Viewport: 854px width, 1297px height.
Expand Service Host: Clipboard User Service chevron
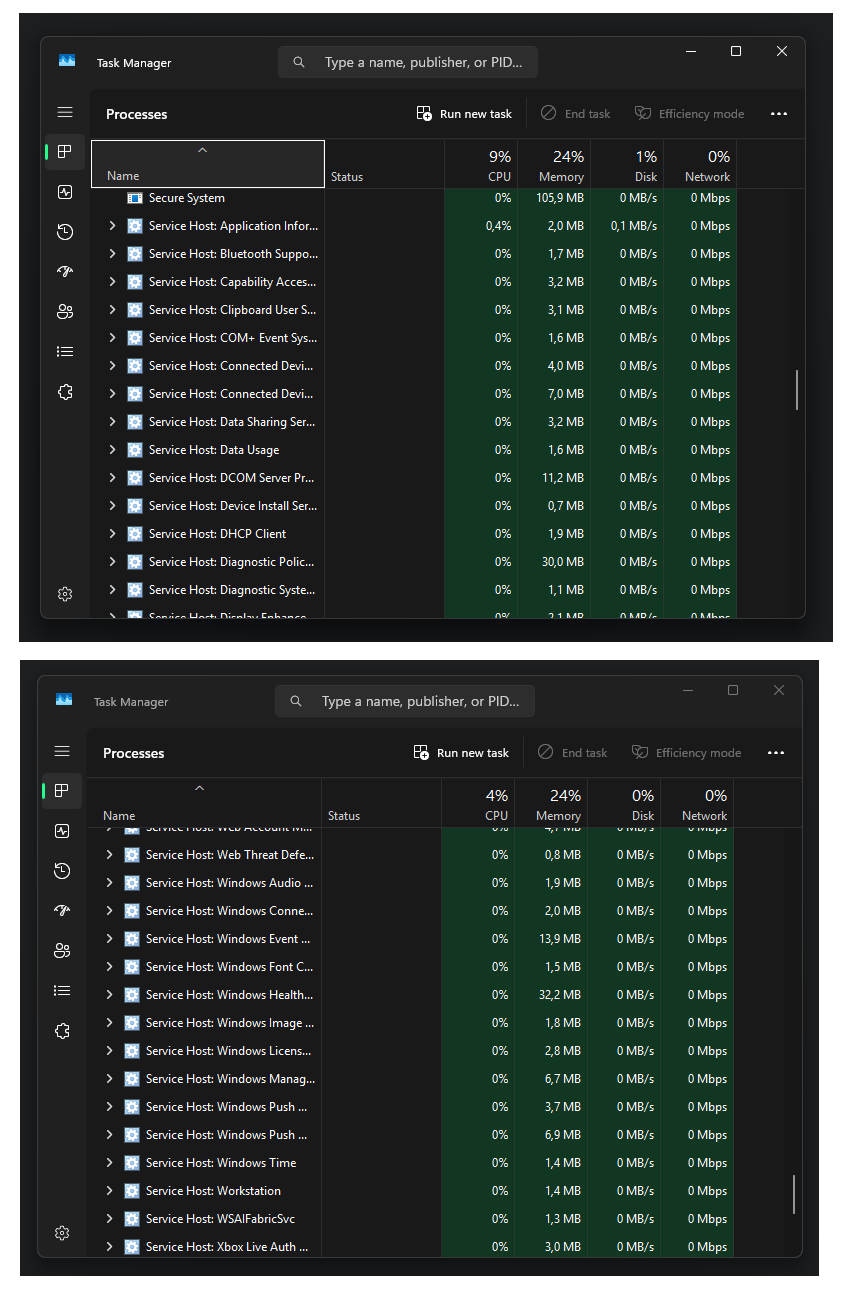point(112,310)
